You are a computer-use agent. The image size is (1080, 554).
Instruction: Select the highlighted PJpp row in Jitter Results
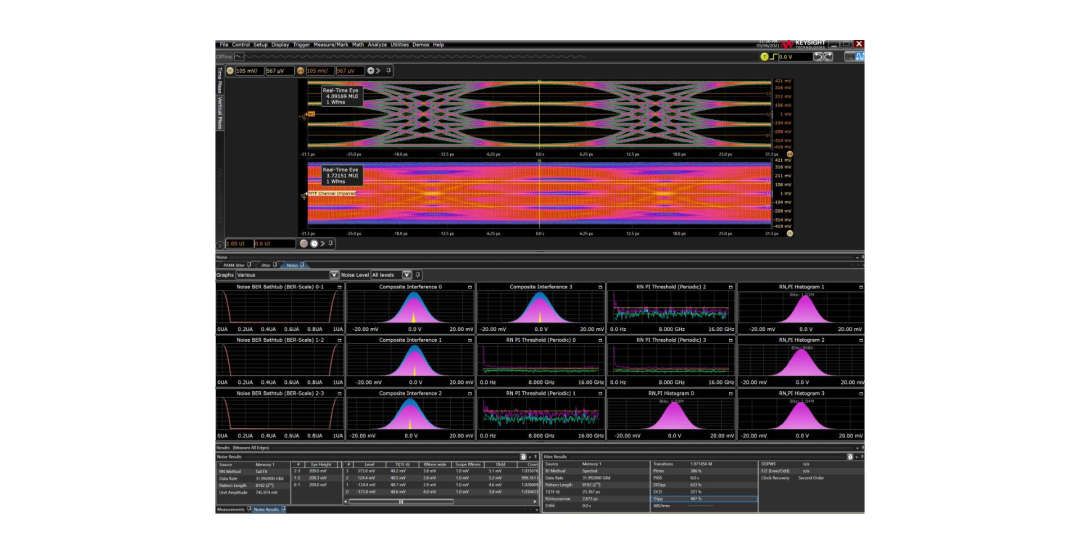tap(704, 499)
